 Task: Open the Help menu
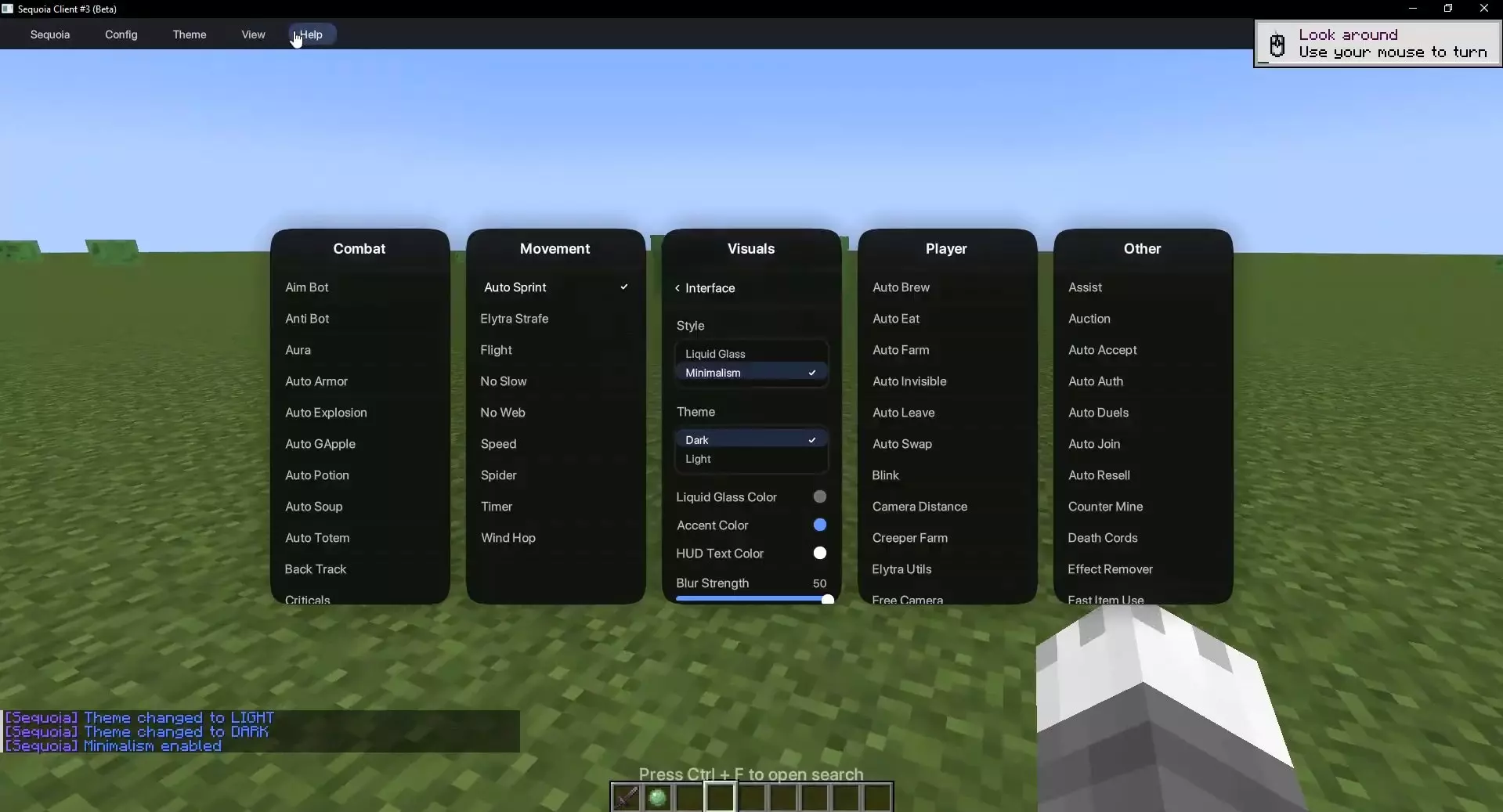(312, 34)
